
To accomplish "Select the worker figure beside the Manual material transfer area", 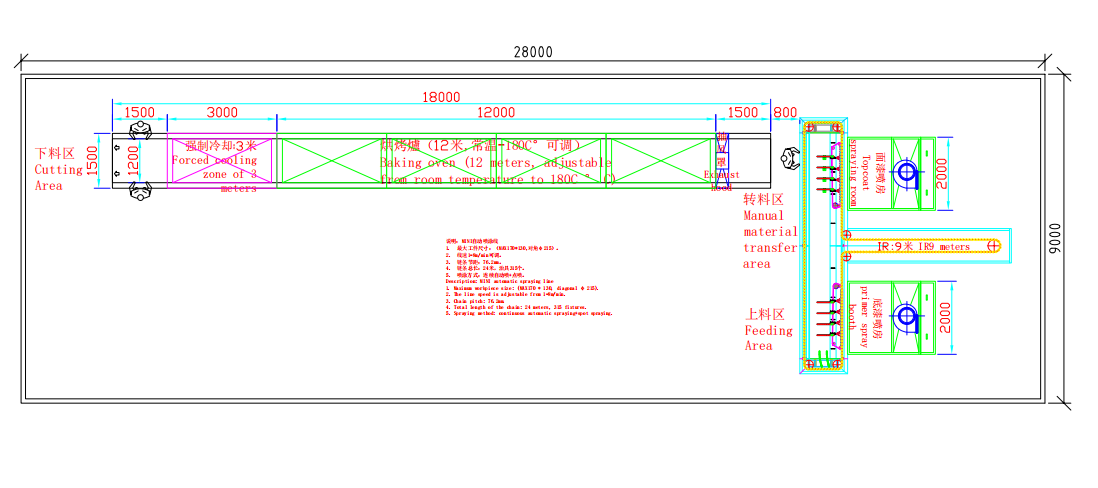I will 791,159.
